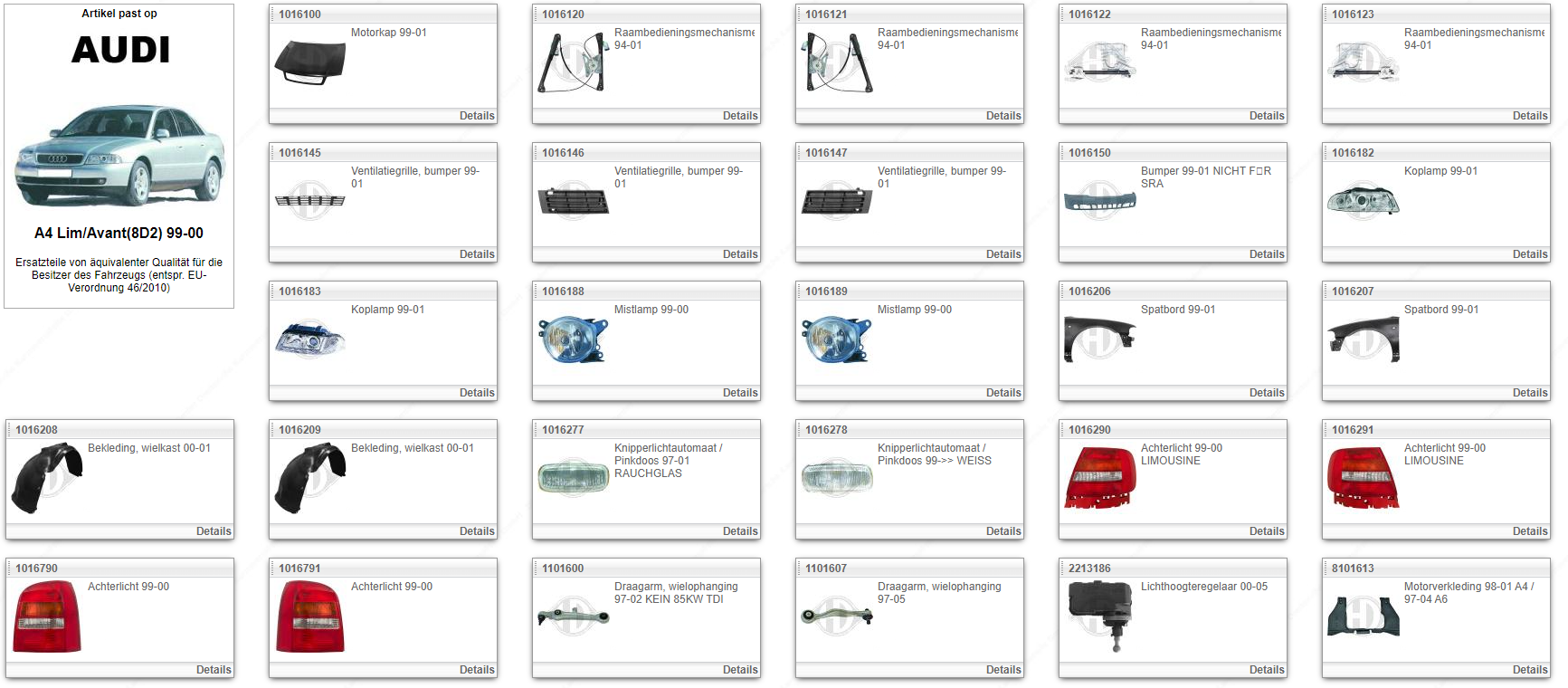Screen dimensions: 1568x688
Task: View Details for Achterlicht 1016790
Action: [213, 670]
